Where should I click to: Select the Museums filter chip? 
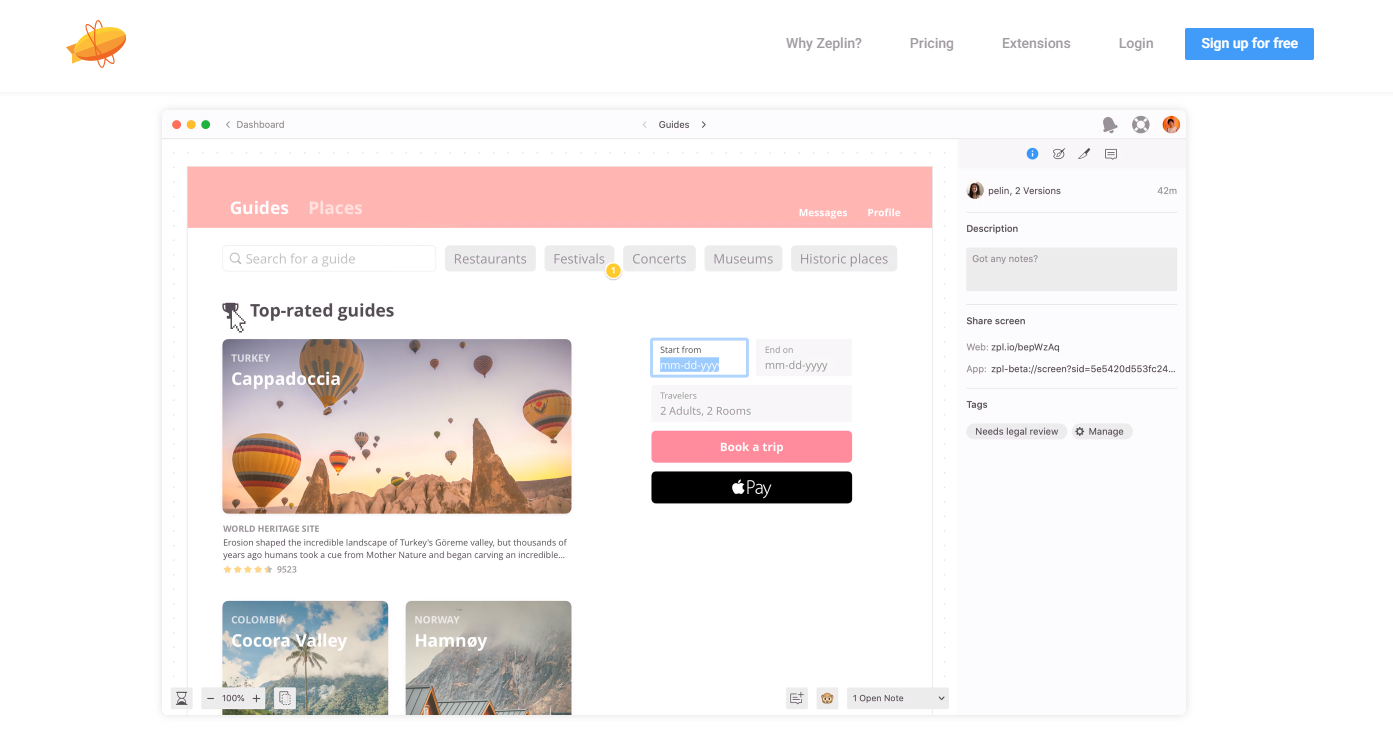click(x=743, y=258)
